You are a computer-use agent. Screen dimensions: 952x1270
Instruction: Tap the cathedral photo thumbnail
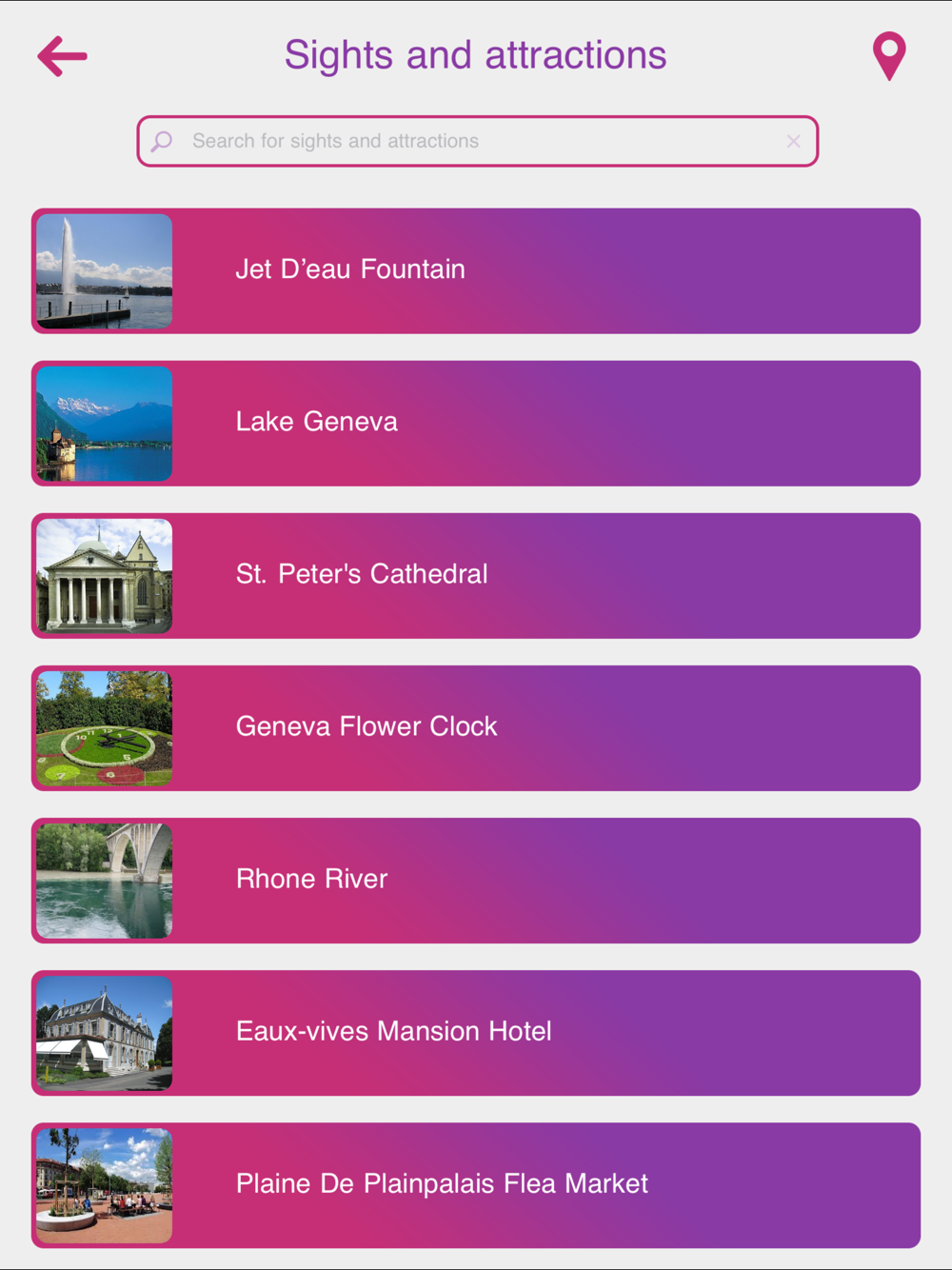[x=105, y=576]
